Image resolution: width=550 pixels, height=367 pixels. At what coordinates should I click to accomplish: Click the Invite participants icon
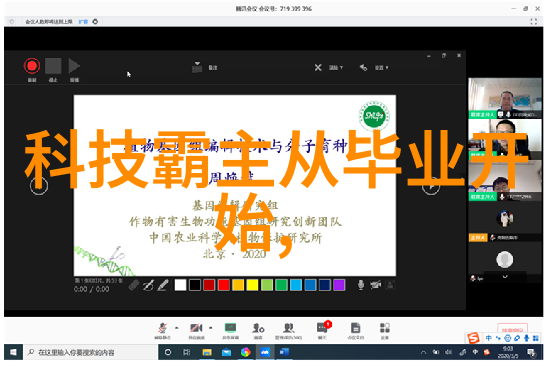[258, 328]
